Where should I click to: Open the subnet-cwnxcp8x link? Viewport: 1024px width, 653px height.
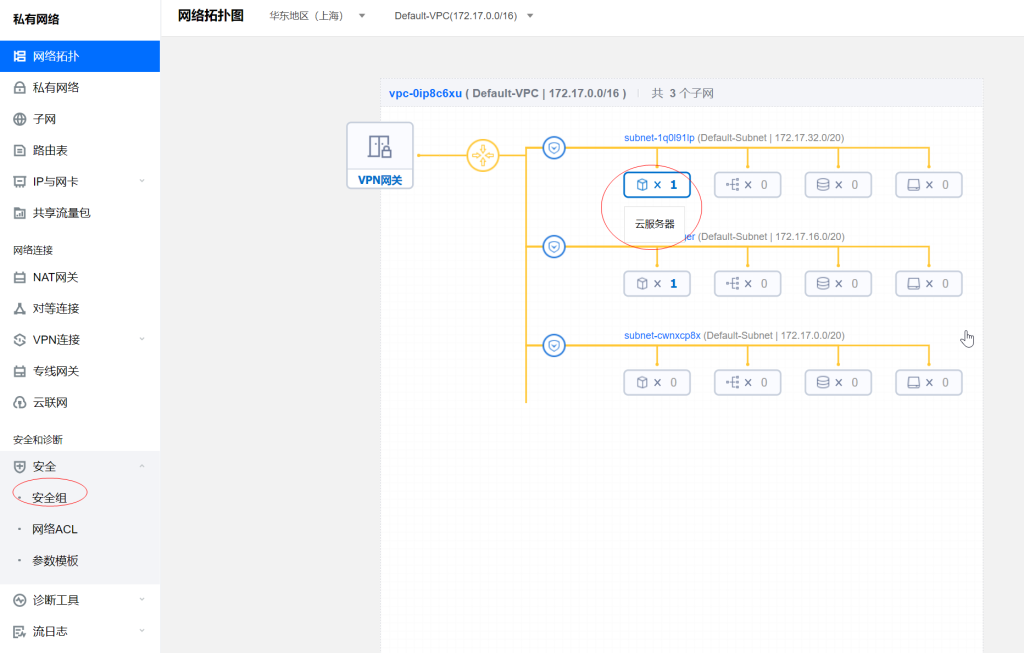pyautogui.click(x=662, y=336)
